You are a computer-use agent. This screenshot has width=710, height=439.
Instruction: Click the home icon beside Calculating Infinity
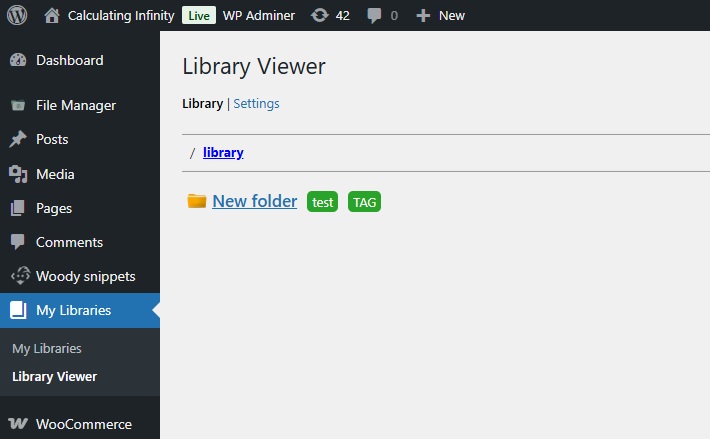pyautogui.click(x=52, y=15)
